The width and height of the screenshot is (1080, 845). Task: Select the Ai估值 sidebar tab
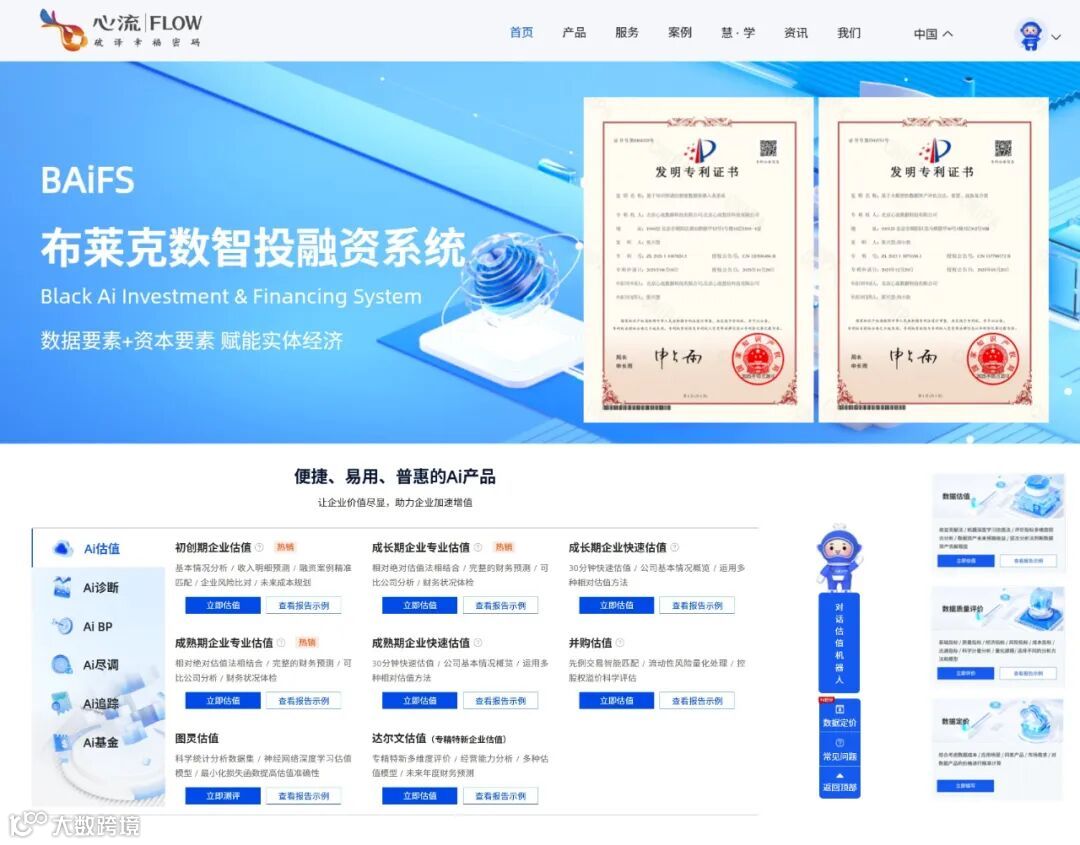point(98,548)
